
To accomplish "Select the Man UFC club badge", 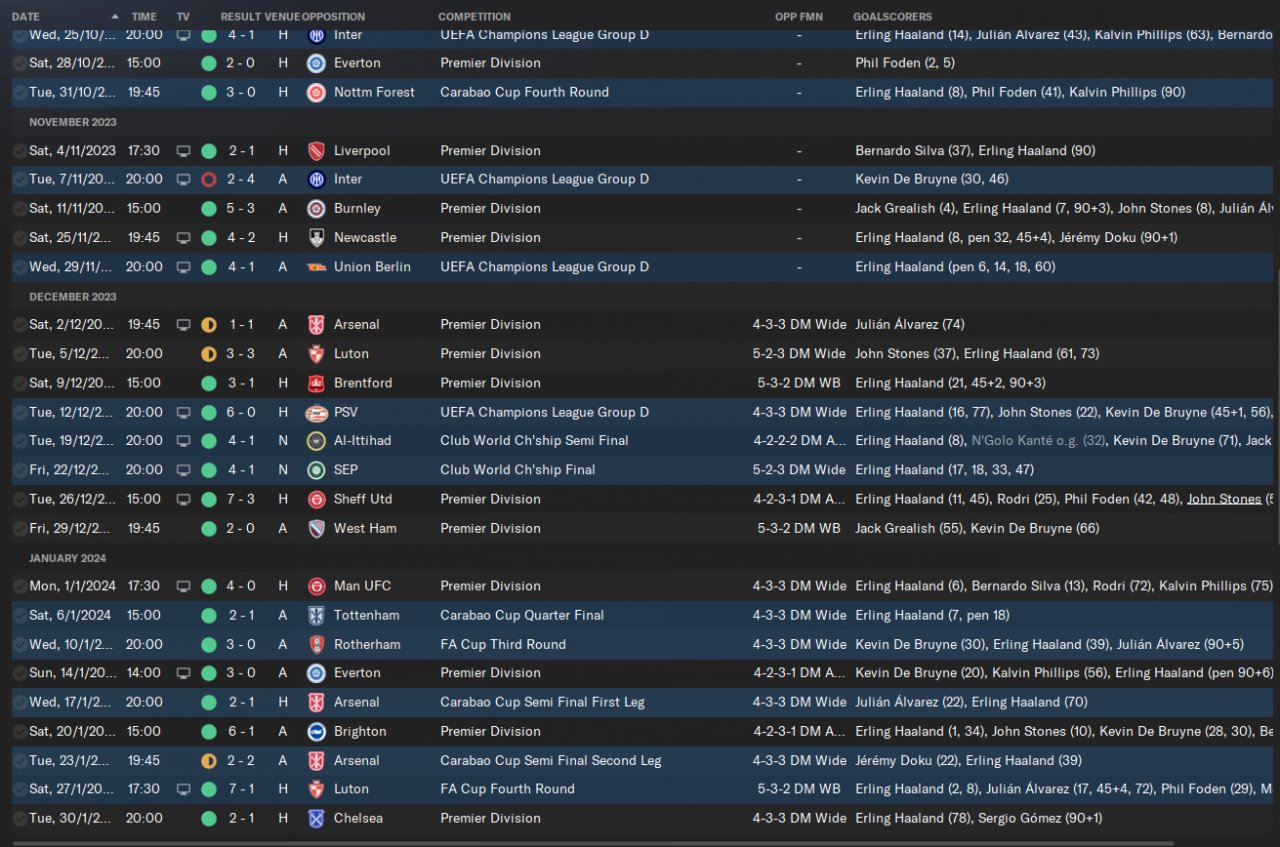I will coord(316,586).
